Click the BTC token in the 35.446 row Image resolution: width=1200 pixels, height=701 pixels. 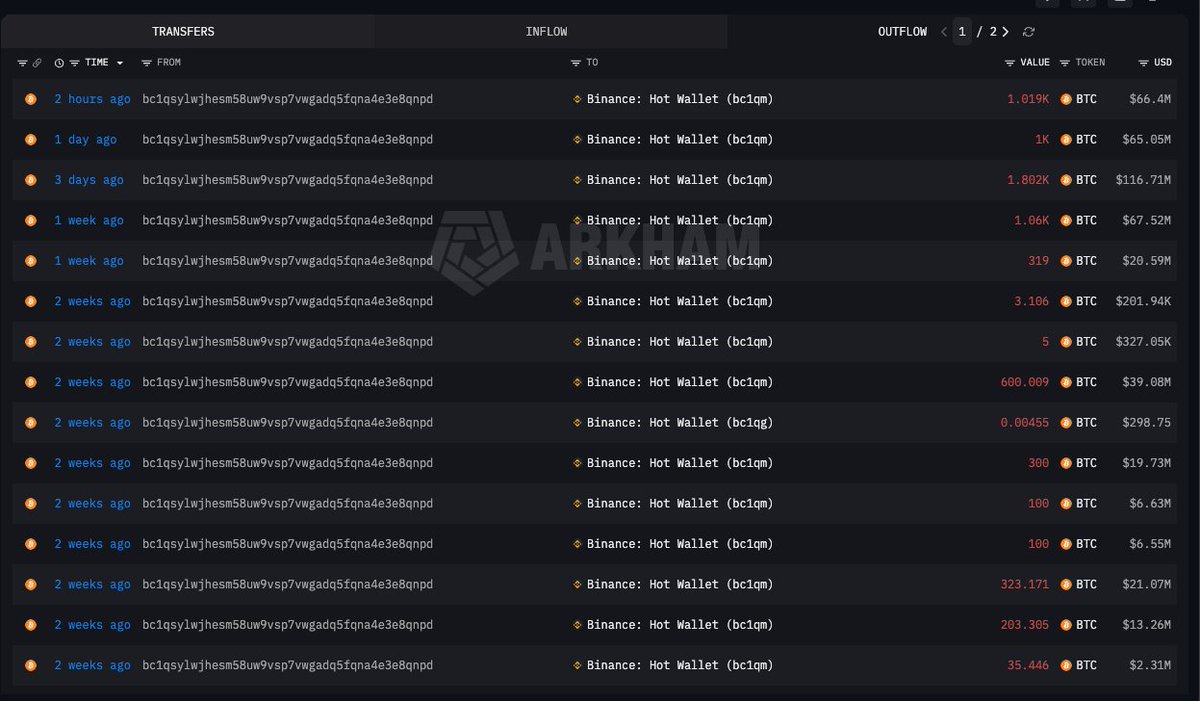pos(1078,665)
